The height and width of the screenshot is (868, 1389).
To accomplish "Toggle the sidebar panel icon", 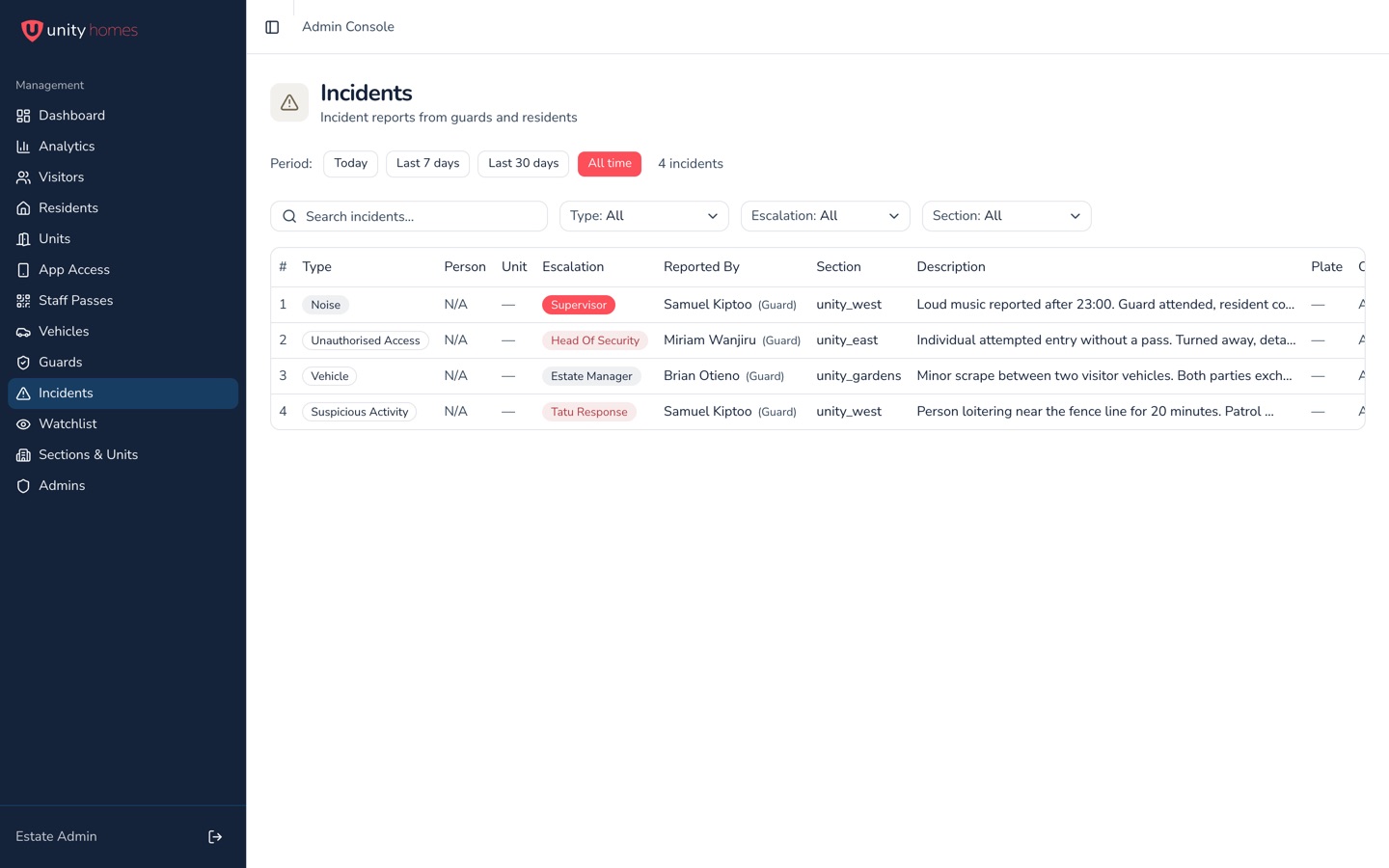I will click(x=272, y=27).
